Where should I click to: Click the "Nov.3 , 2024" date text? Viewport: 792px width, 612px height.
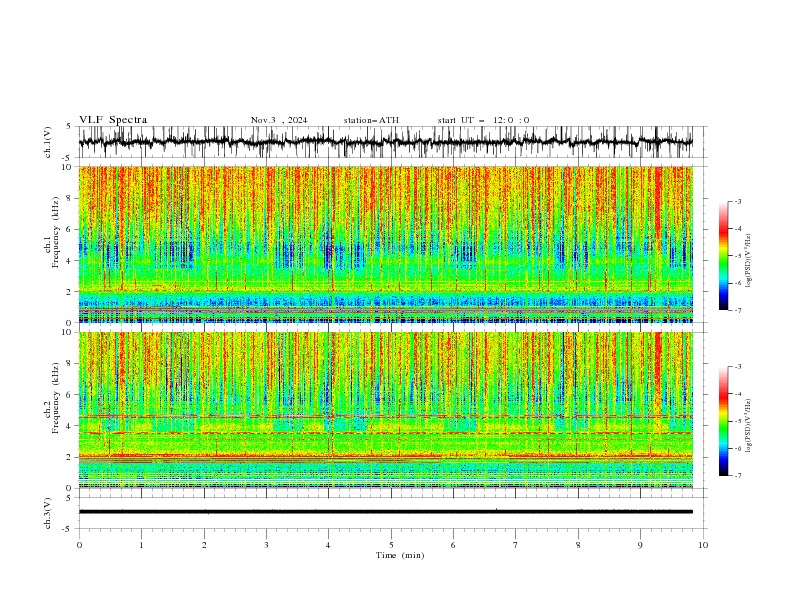tap(279, 120)
